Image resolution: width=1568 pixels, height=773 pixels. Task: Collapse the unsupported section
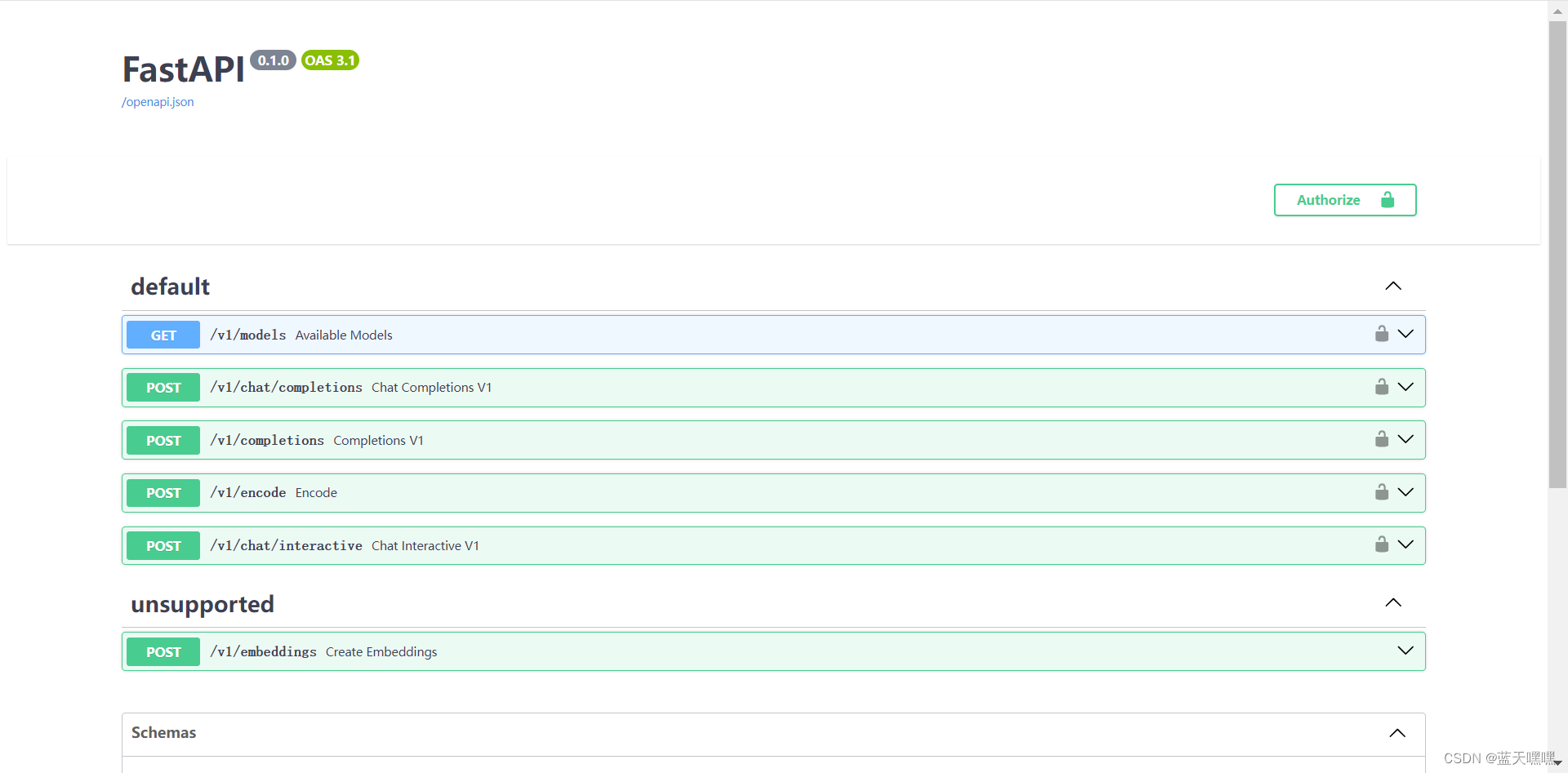pos(1393,602)
